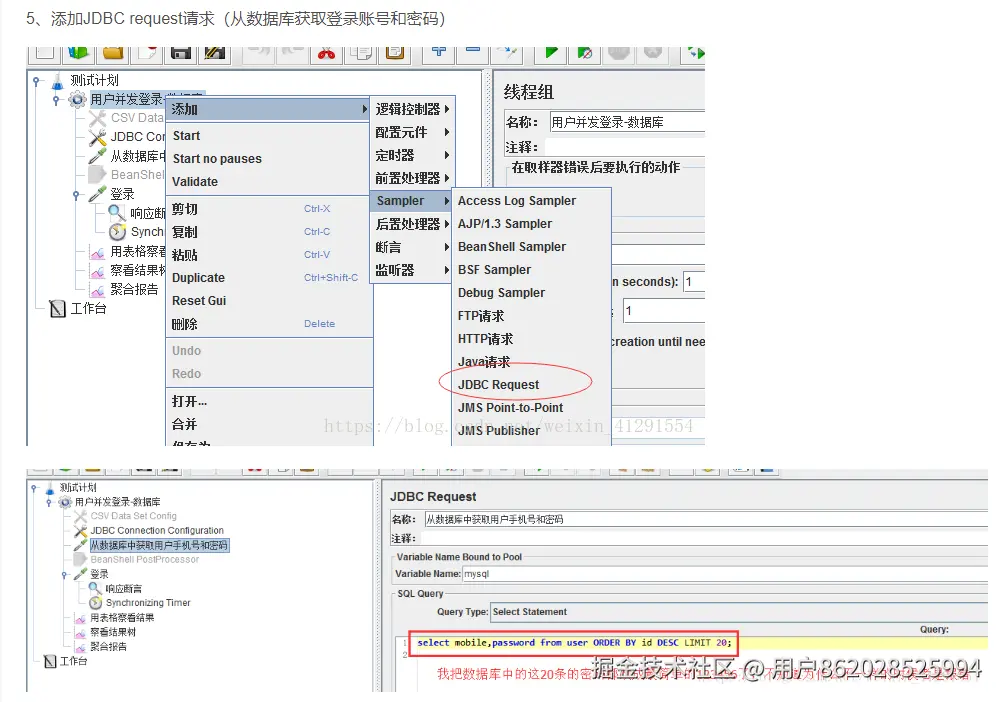1002x702 pixels.
Task: Select 用表格察看结果 in the JDBC Request tree
Action: click(x=121, y=618)
